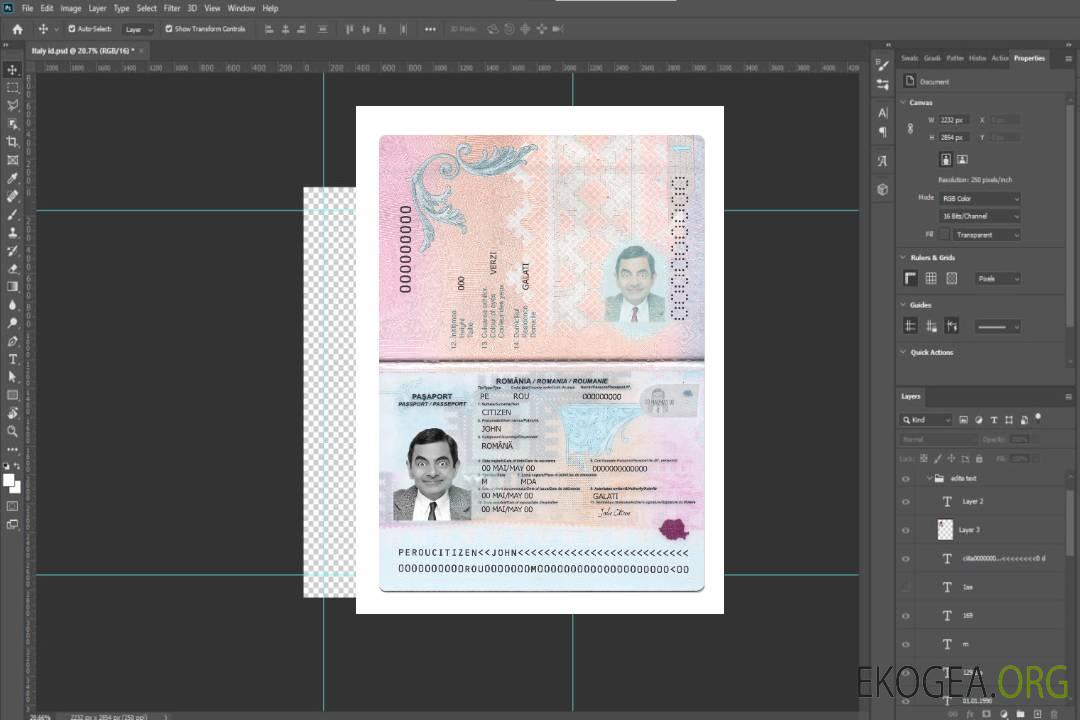Viewport: 1080px width, 720px height.
Task: Select the Lasso tool
Action: [12, 105]
